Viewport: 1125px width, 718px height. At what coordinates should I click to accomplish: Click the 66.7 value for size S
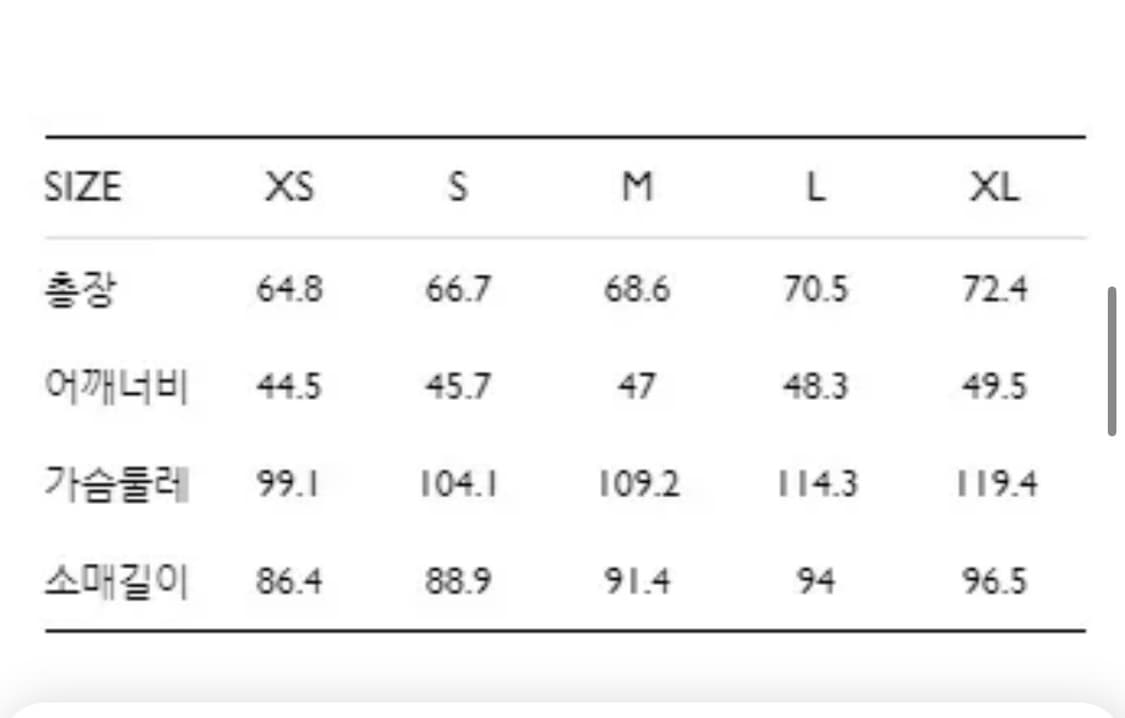(x=457, y=290)
